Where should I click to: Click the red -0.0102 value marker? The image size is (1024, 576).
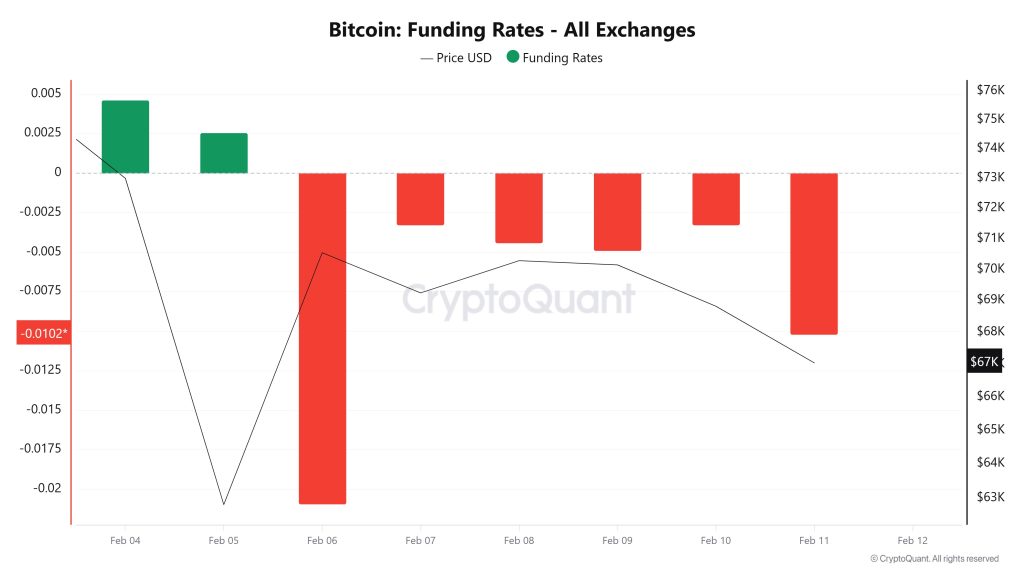44,333
